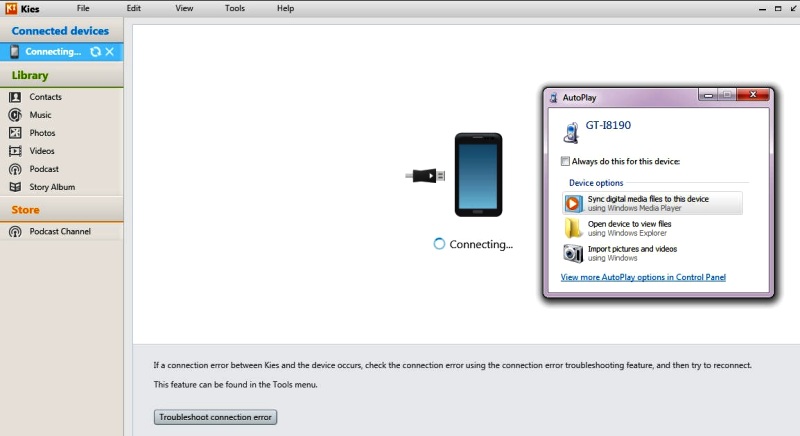Click the spinning Connecting progress indicator

tap(439, 244)
